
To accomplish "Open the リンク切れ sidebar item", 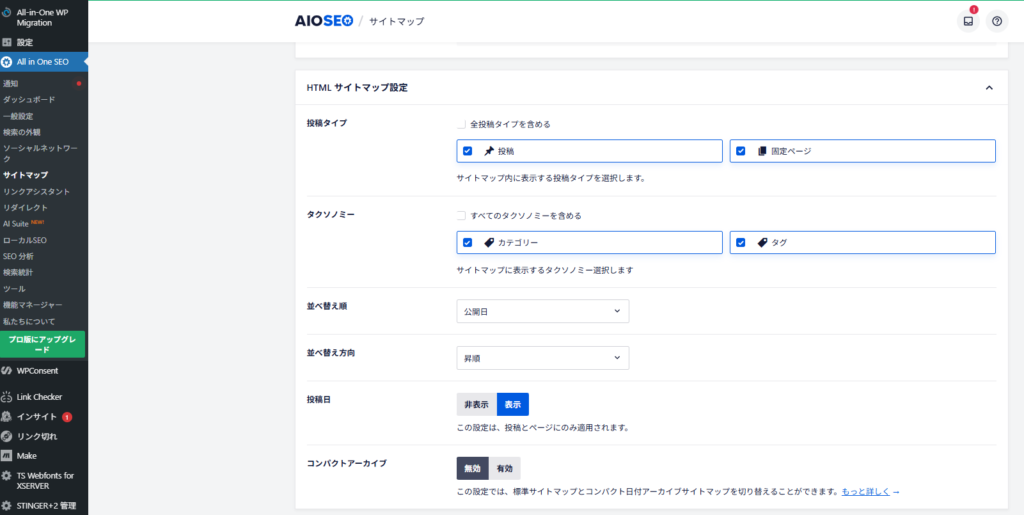I will click(x=37, y=436).
